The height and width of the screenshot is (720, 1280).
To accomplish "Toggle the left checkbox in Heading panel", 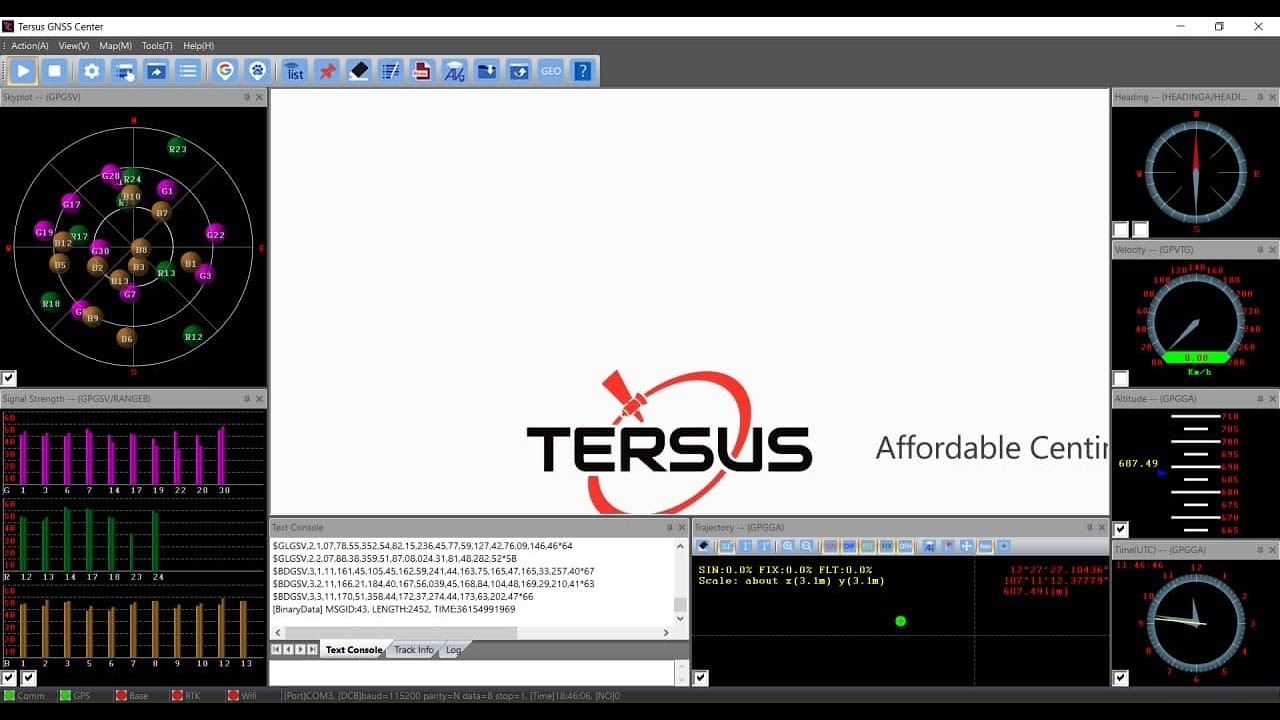I will 1121,230.
